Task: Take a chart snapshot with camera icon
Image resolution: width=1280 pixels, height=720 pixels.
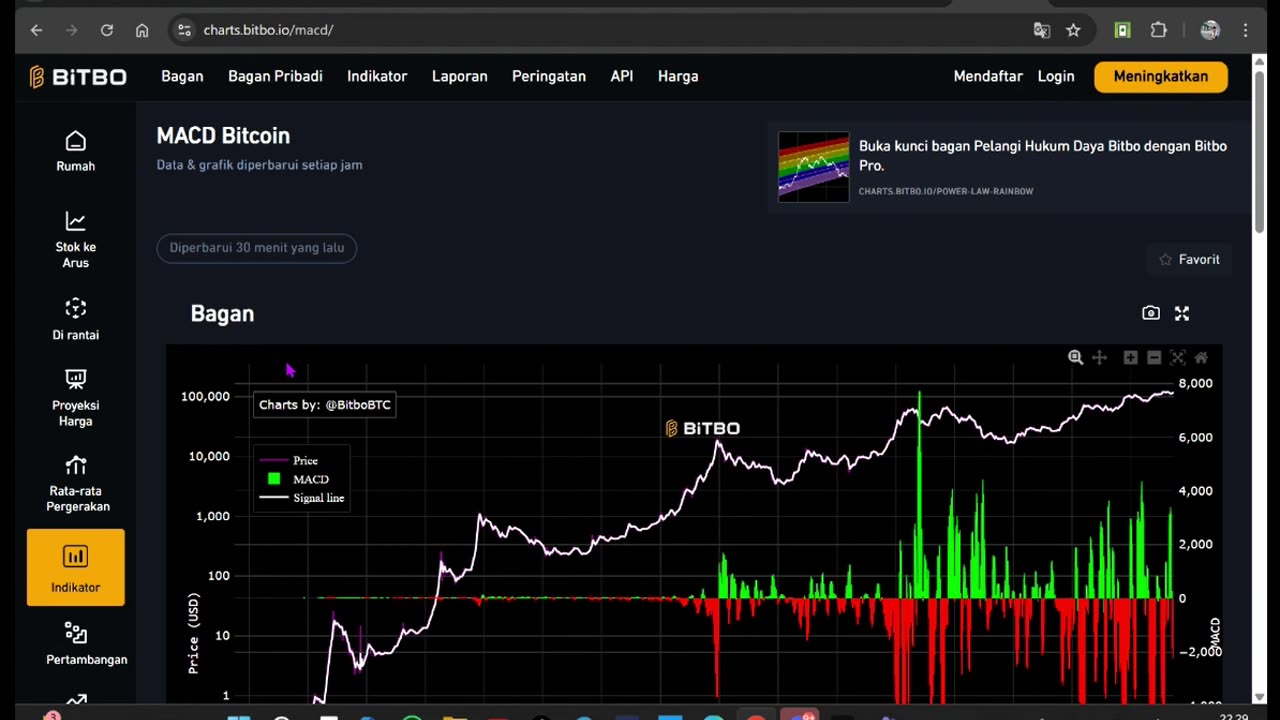Action: tap(1151, 313)
